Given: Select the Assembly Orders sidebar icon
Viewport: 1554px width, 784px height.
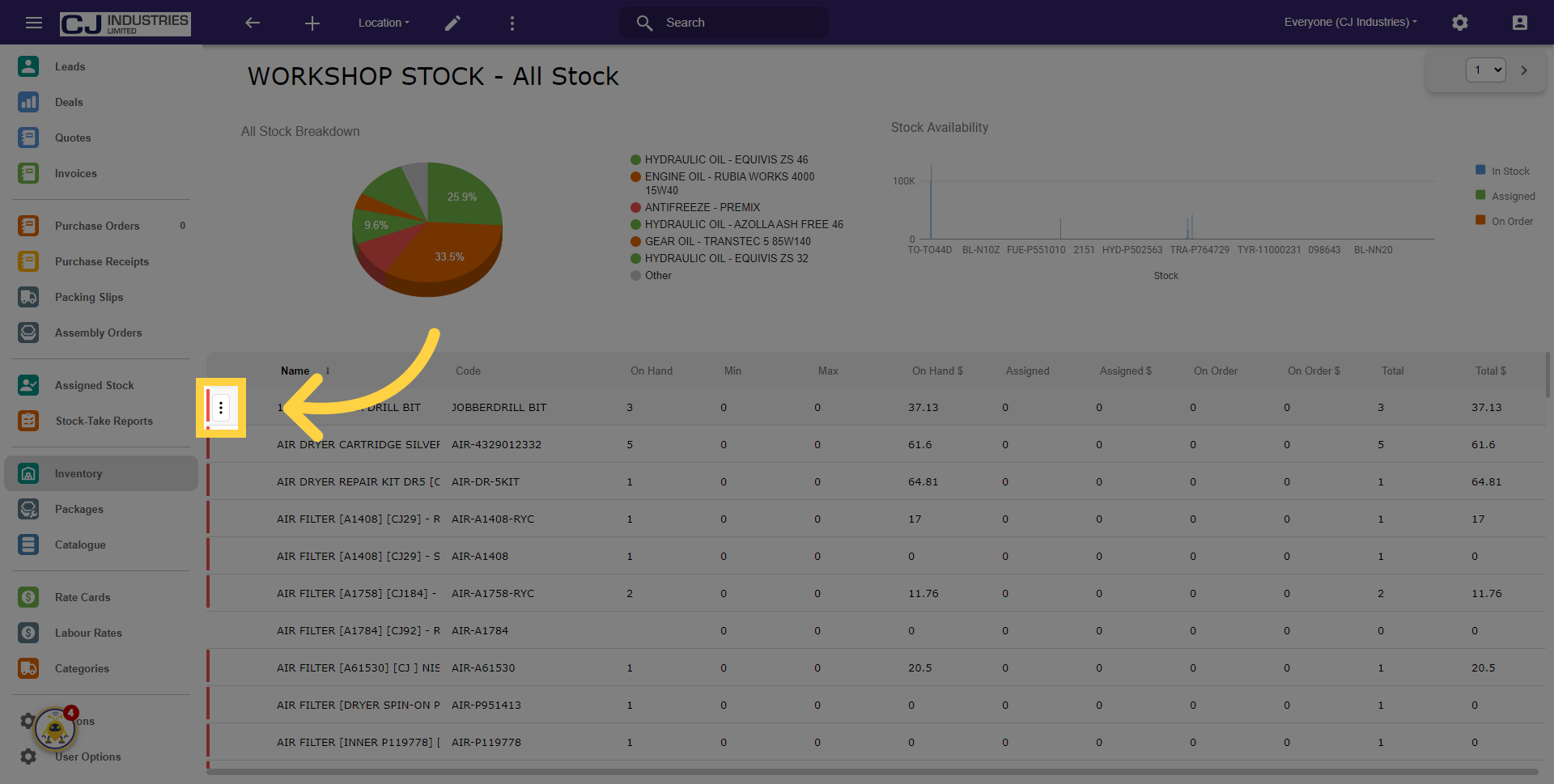Looking at the screenshot, I should pyautogui.click(x=28, y=332).
